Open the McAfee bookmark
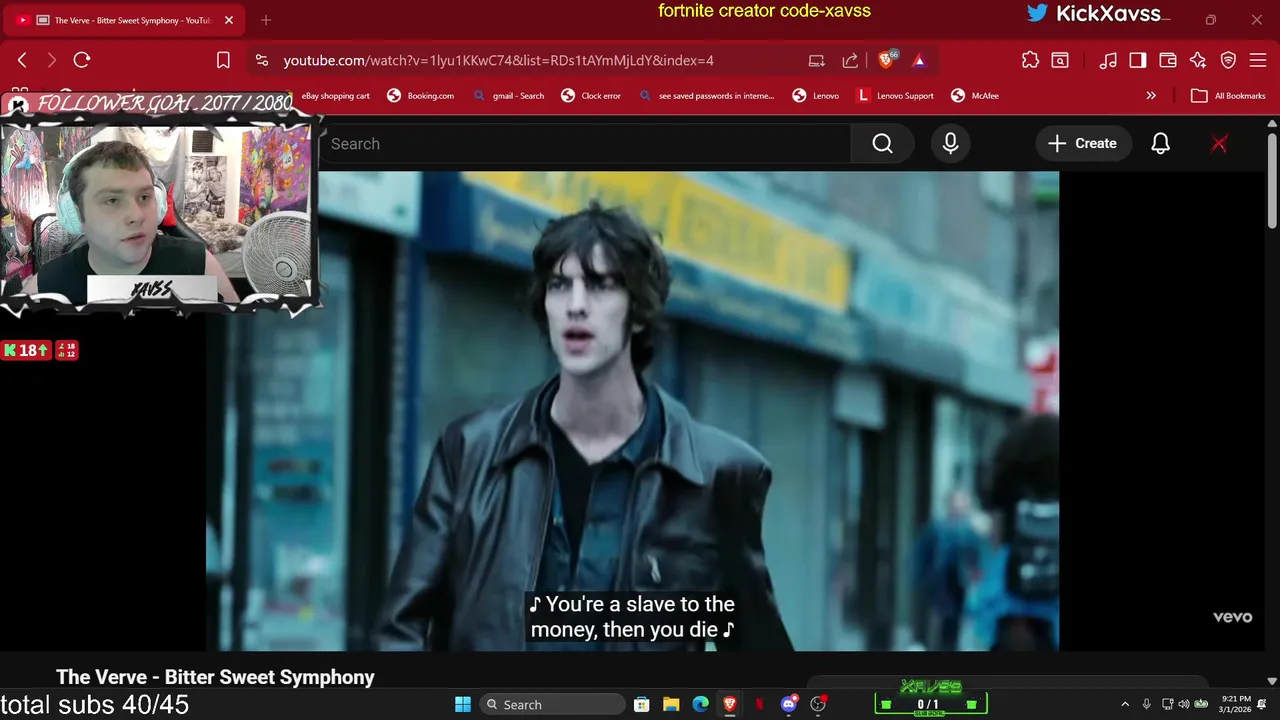This screenshot has width=1280, height=720. pos(974,96)
